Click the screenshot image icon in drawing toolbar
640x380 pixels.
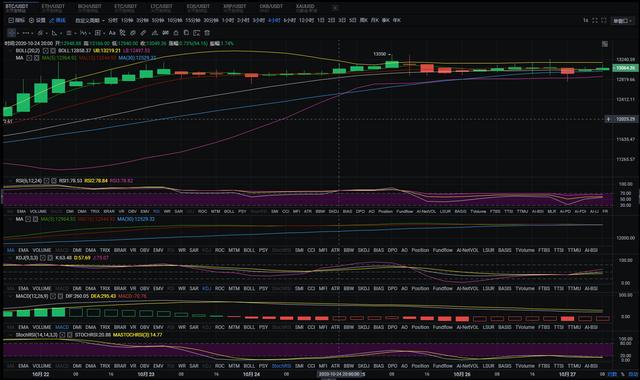(x=197, y=33)
